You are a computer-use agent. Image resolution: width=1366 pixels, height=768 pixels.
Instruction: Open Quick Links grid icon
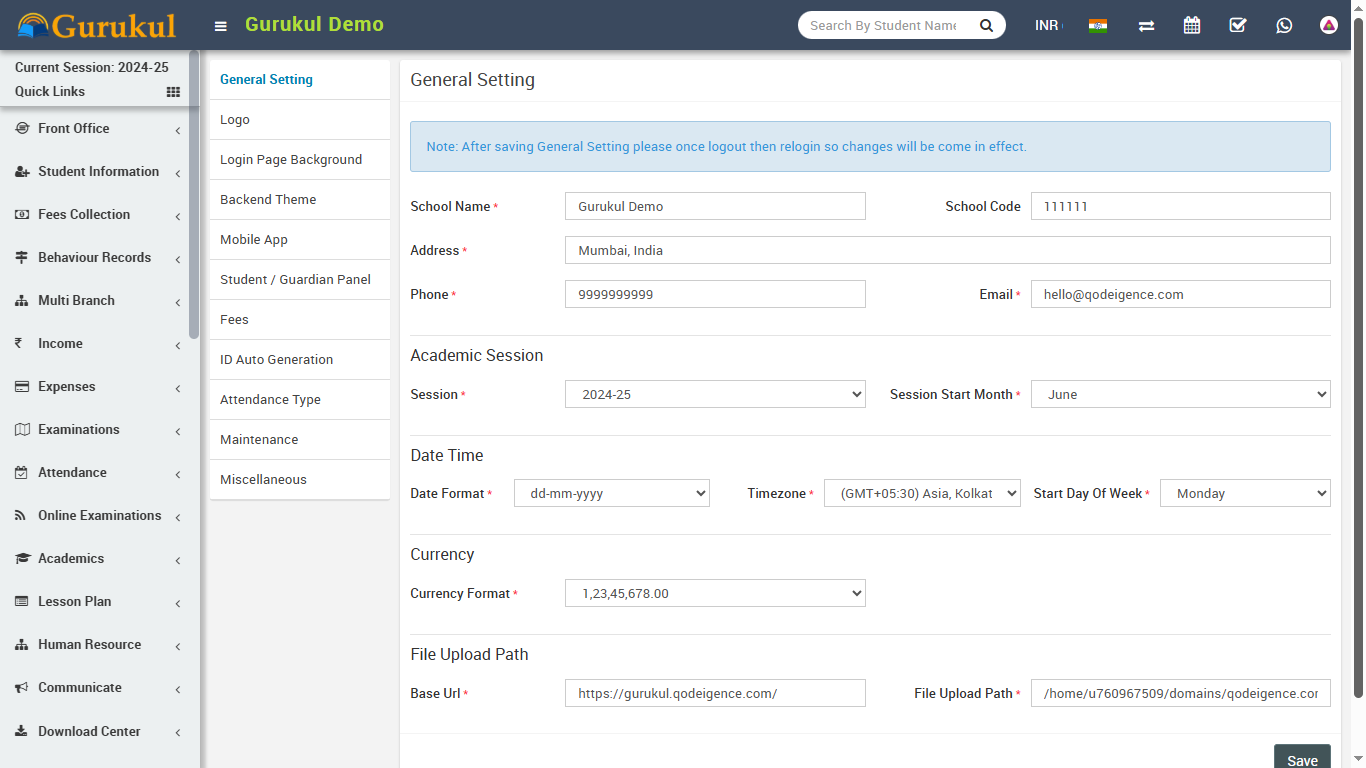(173, 92)
